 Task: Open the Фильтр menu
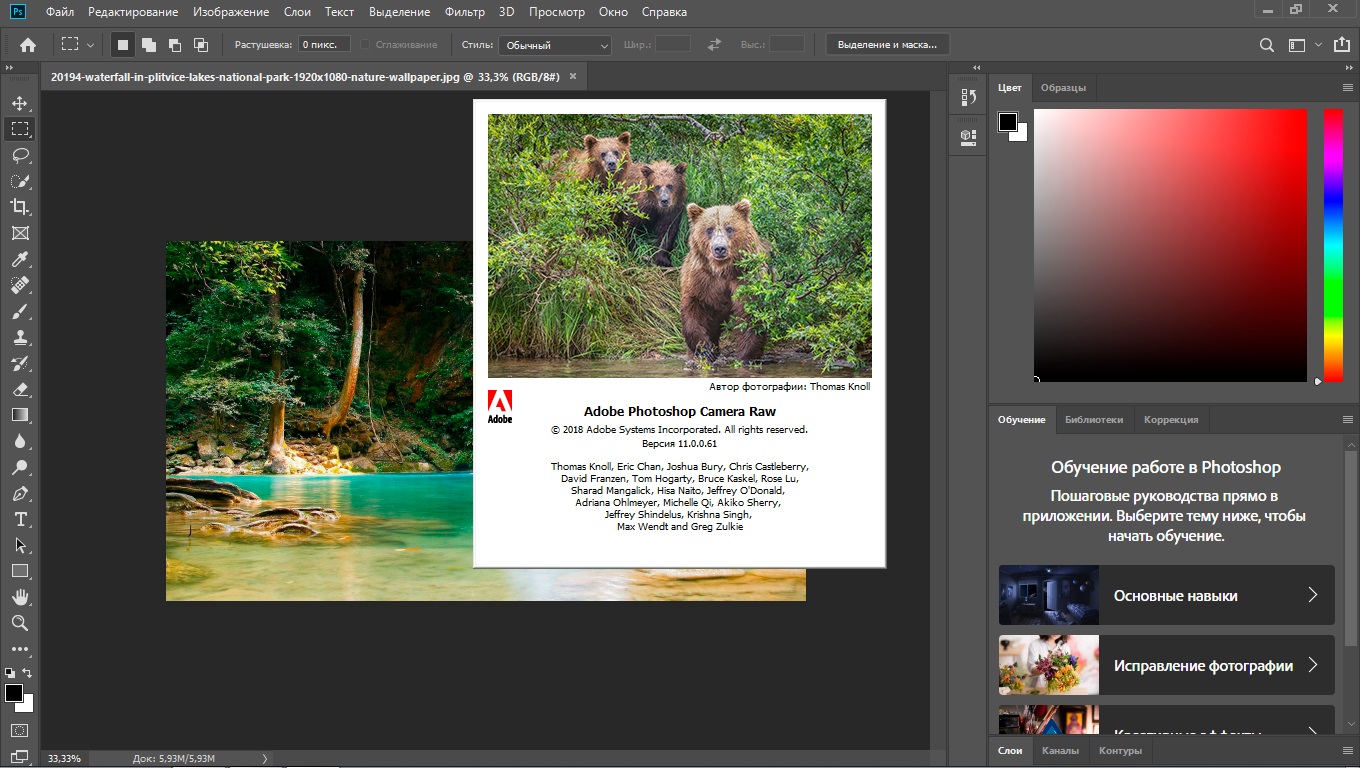pyautogui.click(x=465, y=12)
